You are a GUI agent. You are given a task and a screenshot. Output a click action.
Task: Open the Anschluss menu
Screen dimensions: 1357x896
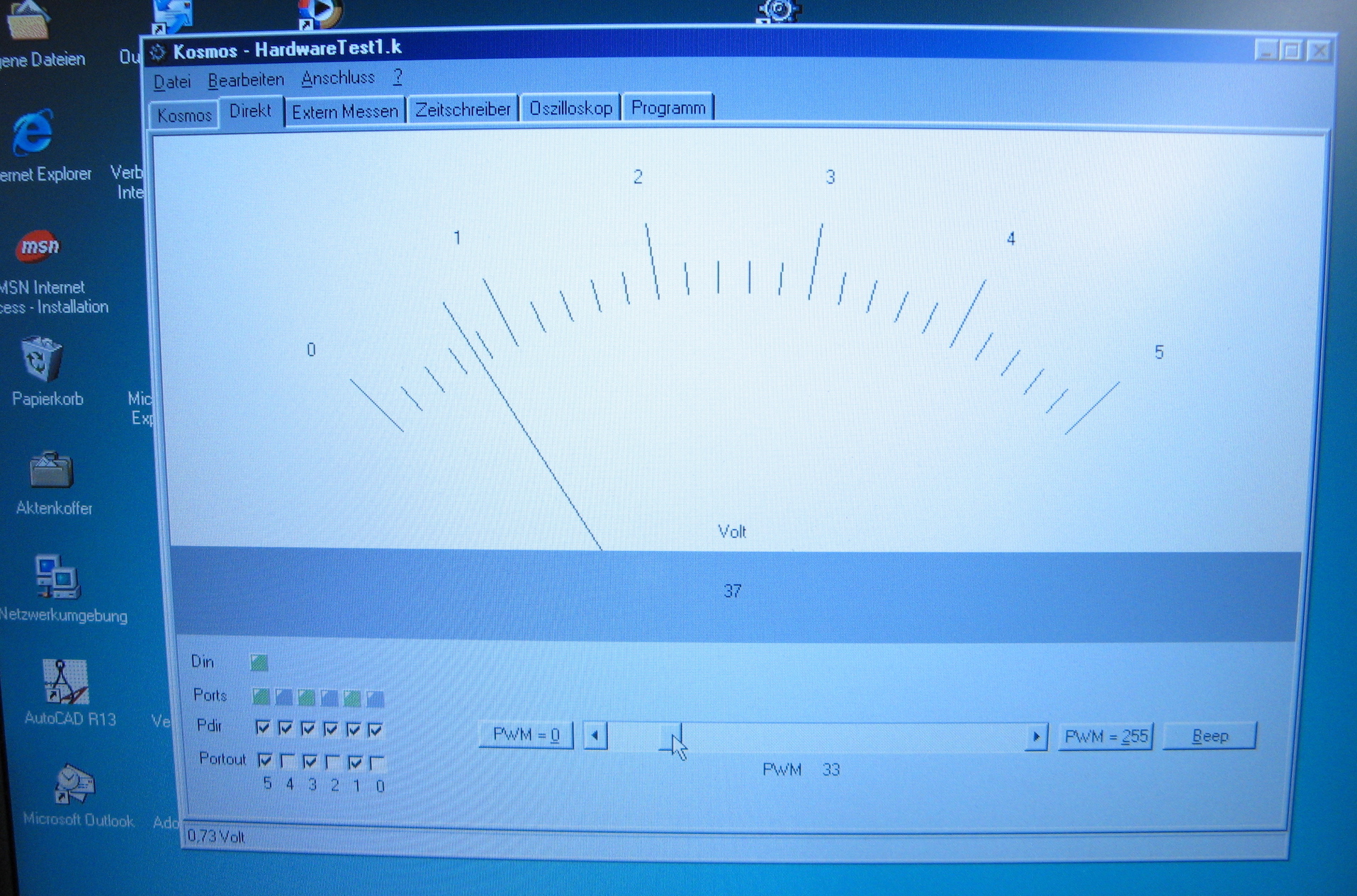pos(337,78)
